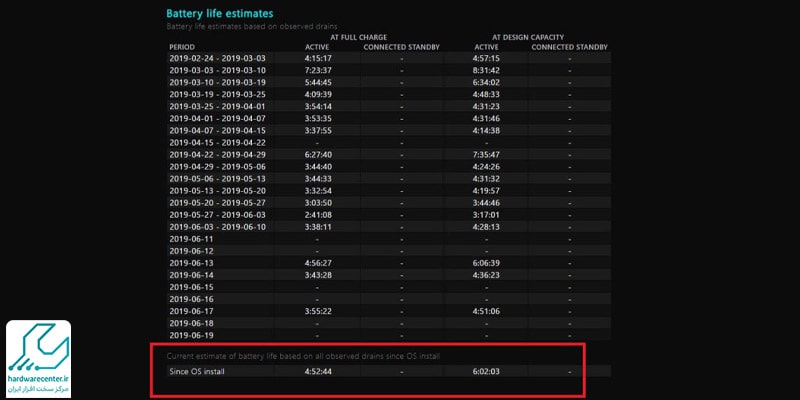Click the "2019-06-17" row label

[191, 311]
